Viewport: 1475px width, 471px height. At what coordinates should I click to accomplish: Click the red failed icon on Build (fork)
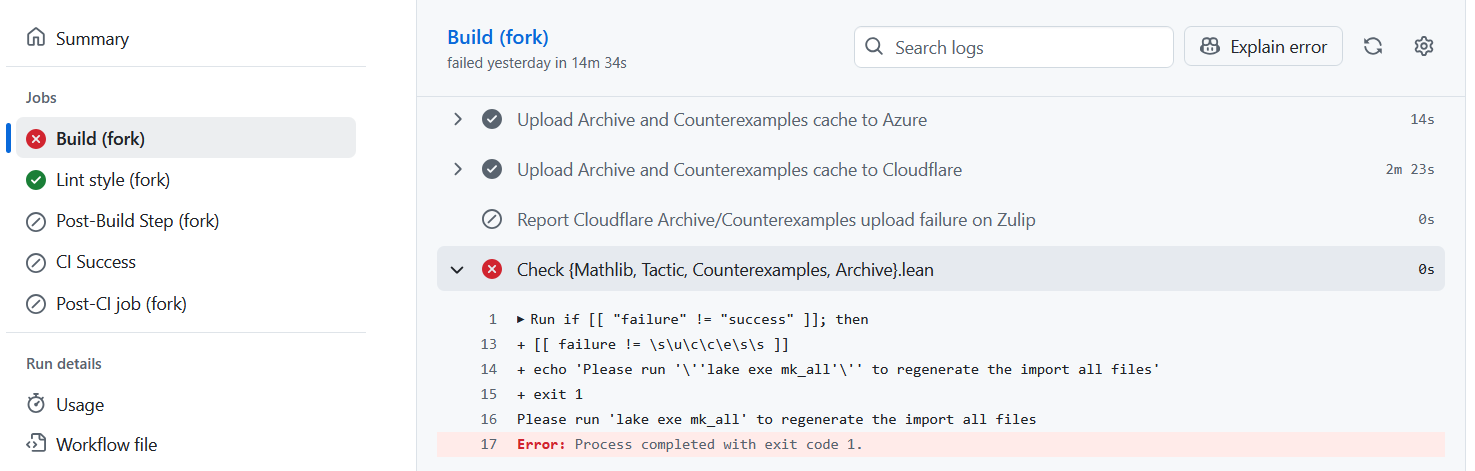[37, 139]
